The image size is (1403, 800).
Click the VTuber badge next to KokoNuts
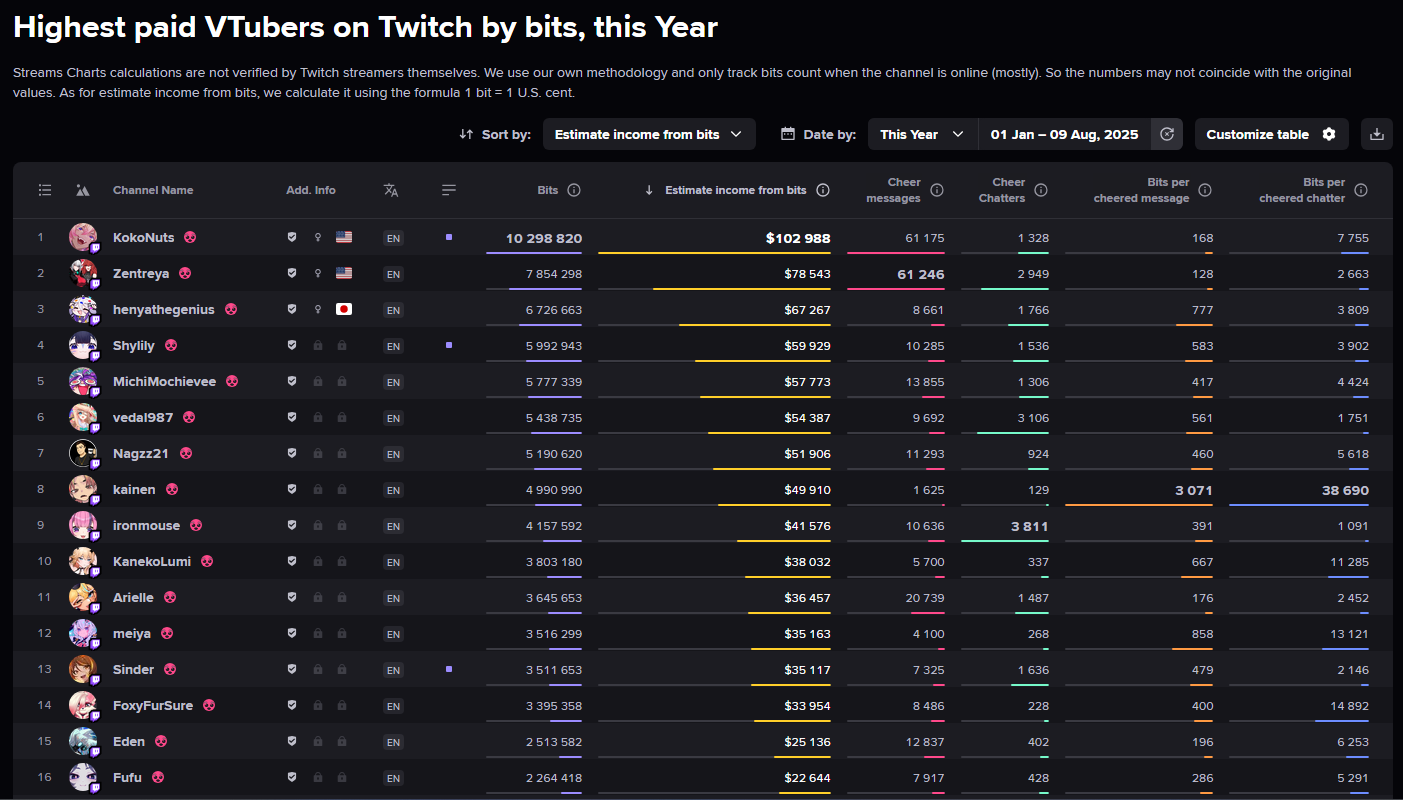pyautogui.click(x=190, y=238)
